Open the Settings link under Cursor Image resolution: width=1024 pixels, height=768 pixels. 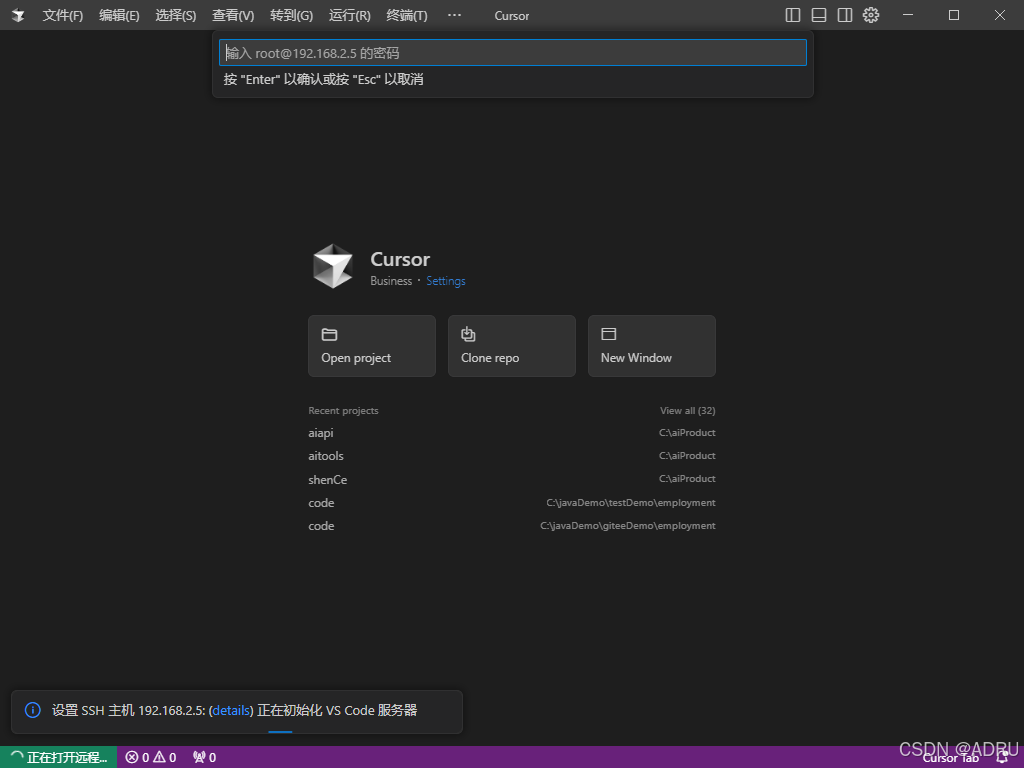[x=446, y=281]
